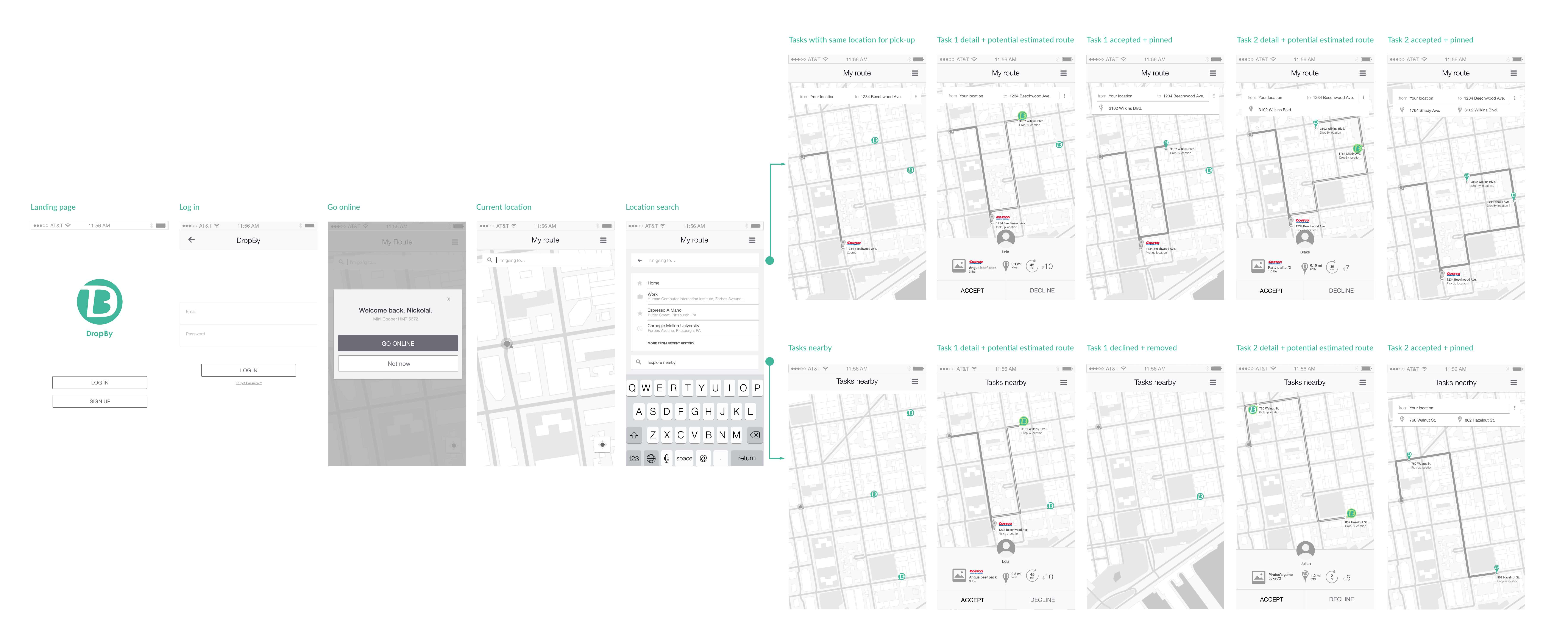Click the GO ONLINE button

pyautogui.click(x=398, y=343)
